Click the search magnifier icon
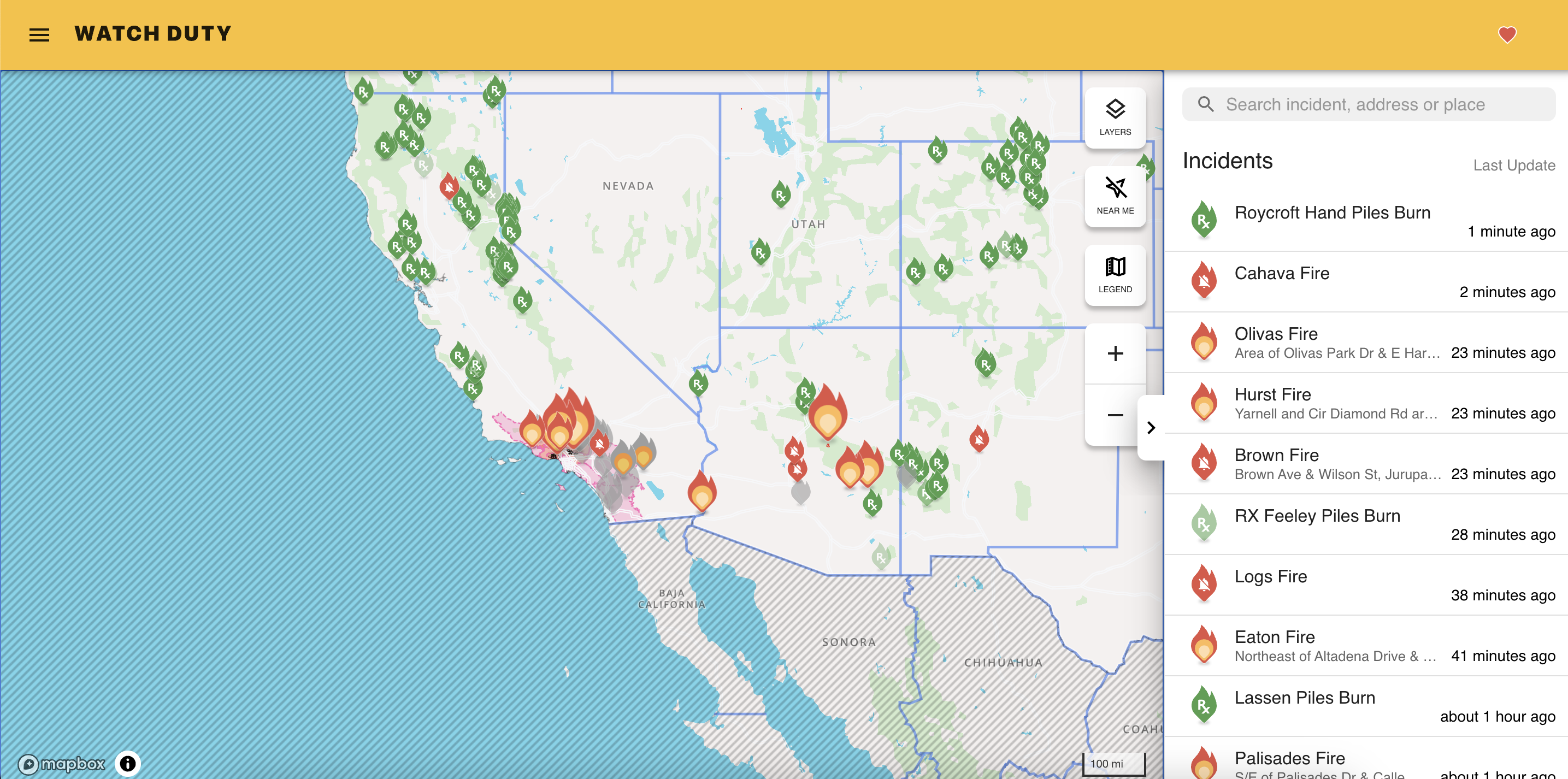 pos(1206,104)
